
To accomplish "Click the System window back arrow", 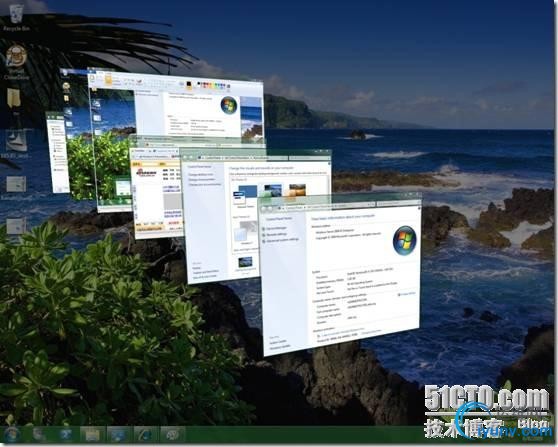I will 264,209.
